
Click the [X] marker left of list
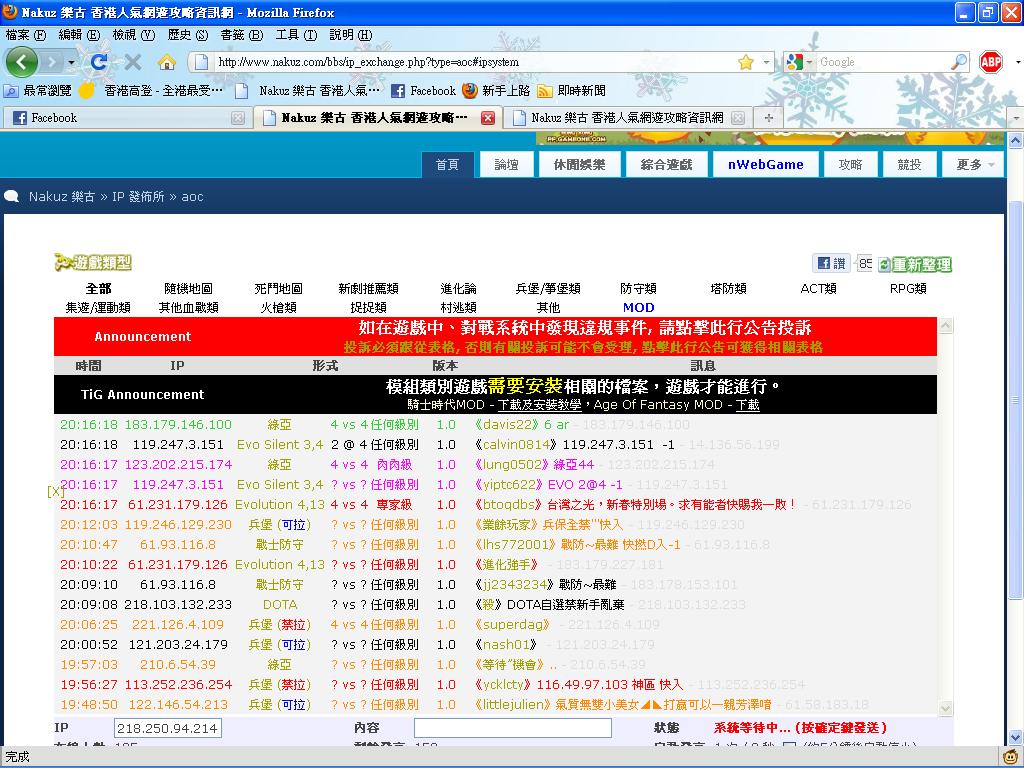coord(55,492)
